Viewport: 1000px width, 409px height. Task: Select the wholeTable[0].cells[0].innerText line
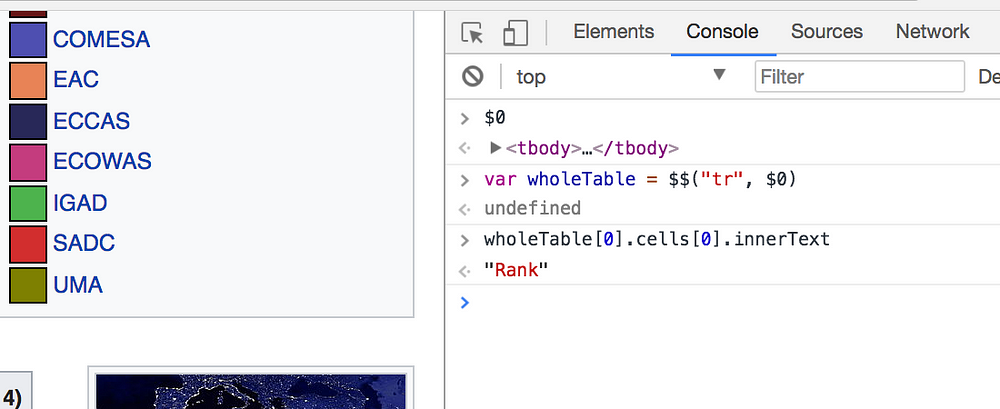[x=657, y=240]
